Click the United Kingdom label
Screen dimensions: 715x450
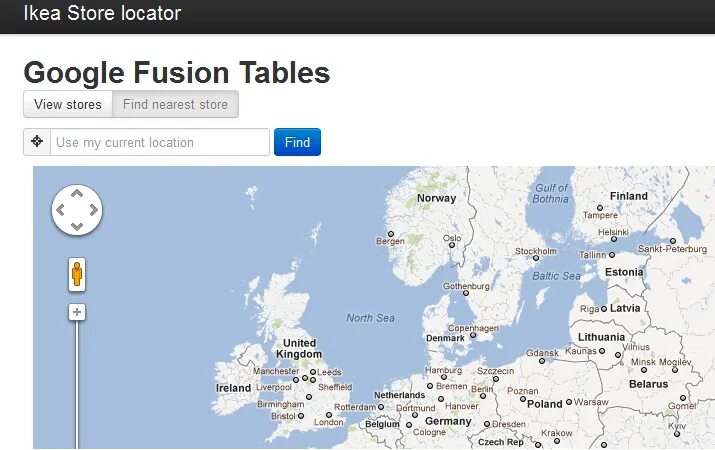[299, 348]
